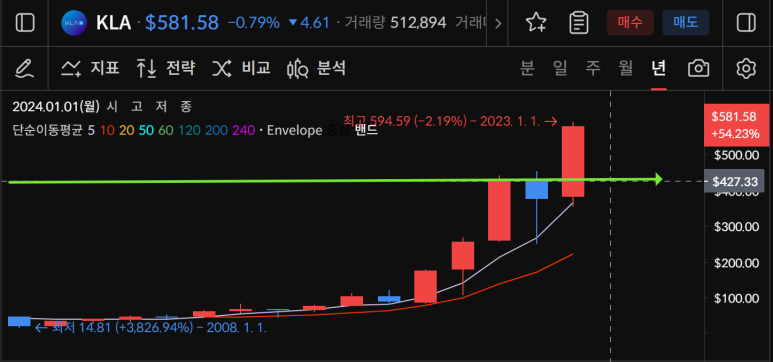Click the tallest red candlestick for 2024
Viewport: 773px width, 362px height.
pyautogui.click(x=573, y=161)
